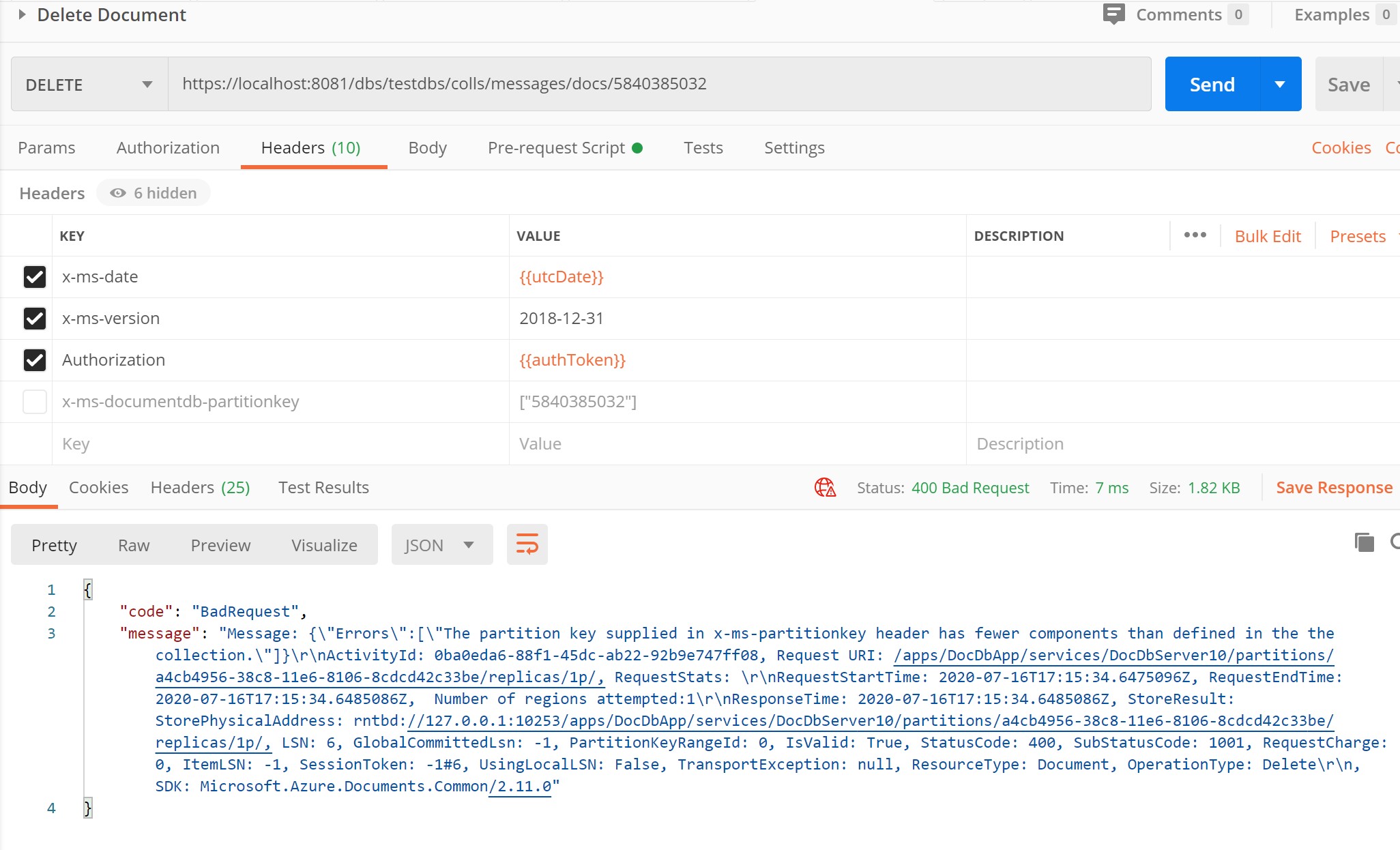Click the Send button
The width and height of the screenshot is (1400, 850).
(x=1212, y=84)
